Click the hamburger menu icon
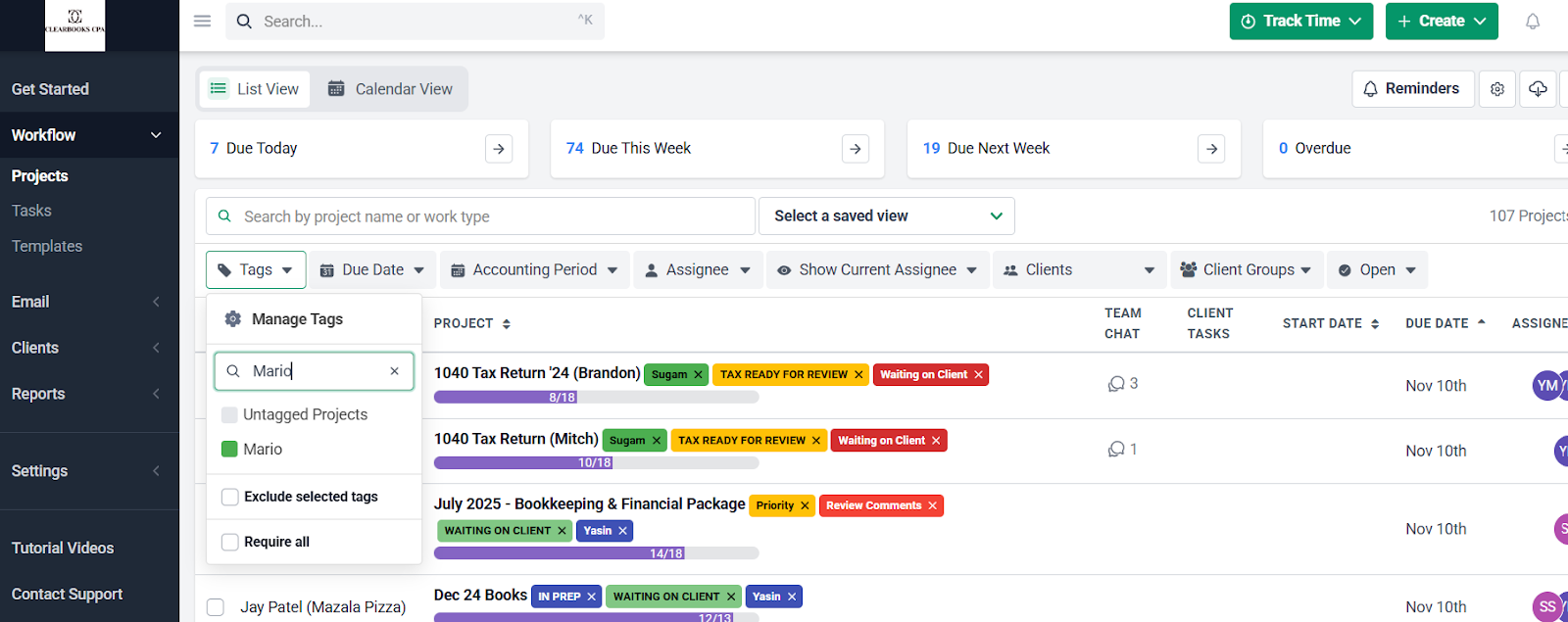1568x622 pixels. 202,21
